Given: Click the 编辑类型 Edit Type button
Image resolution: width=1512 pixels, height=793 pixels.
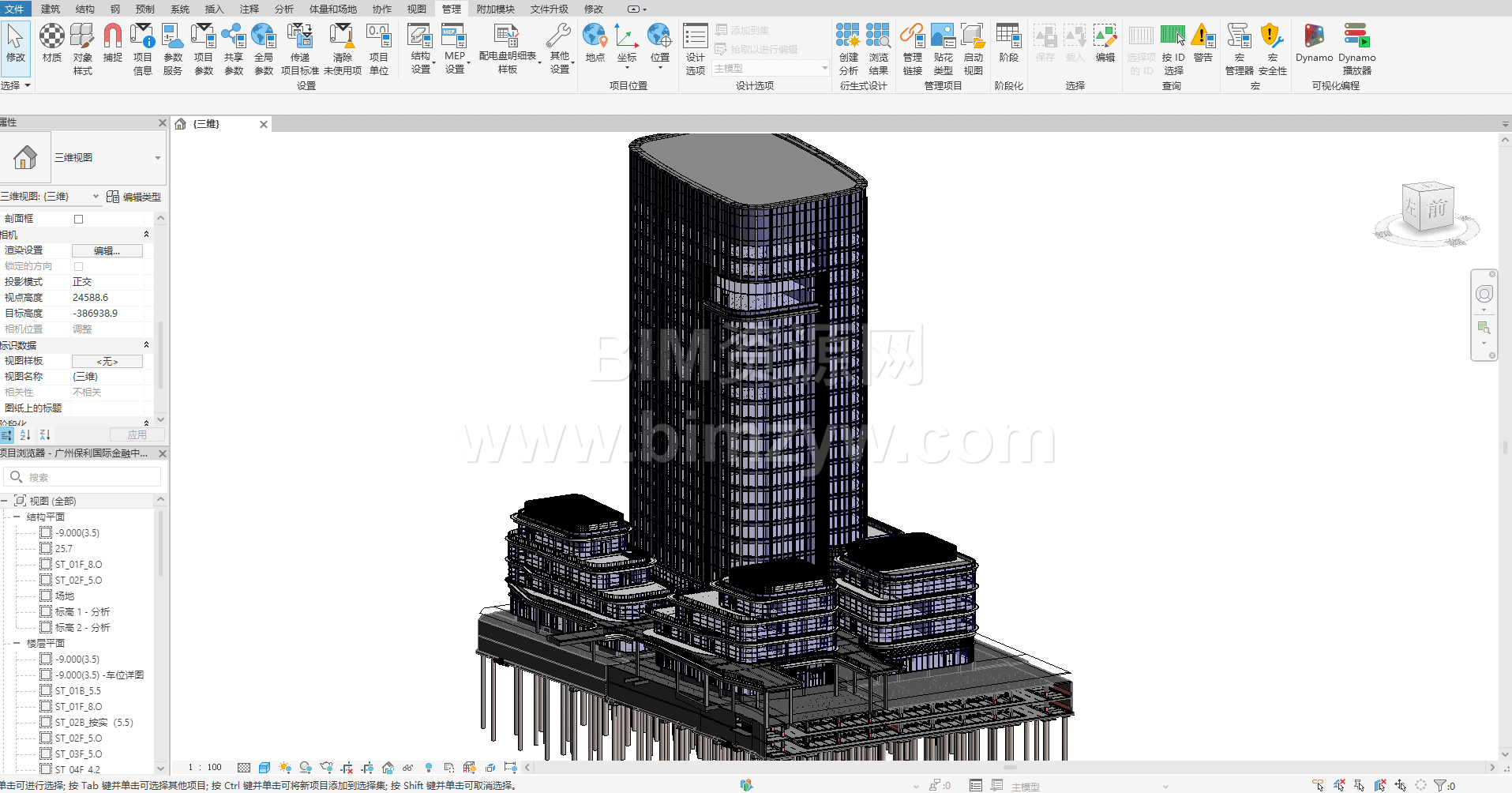Looking at the screenshot, I should (x=134, y=197).
